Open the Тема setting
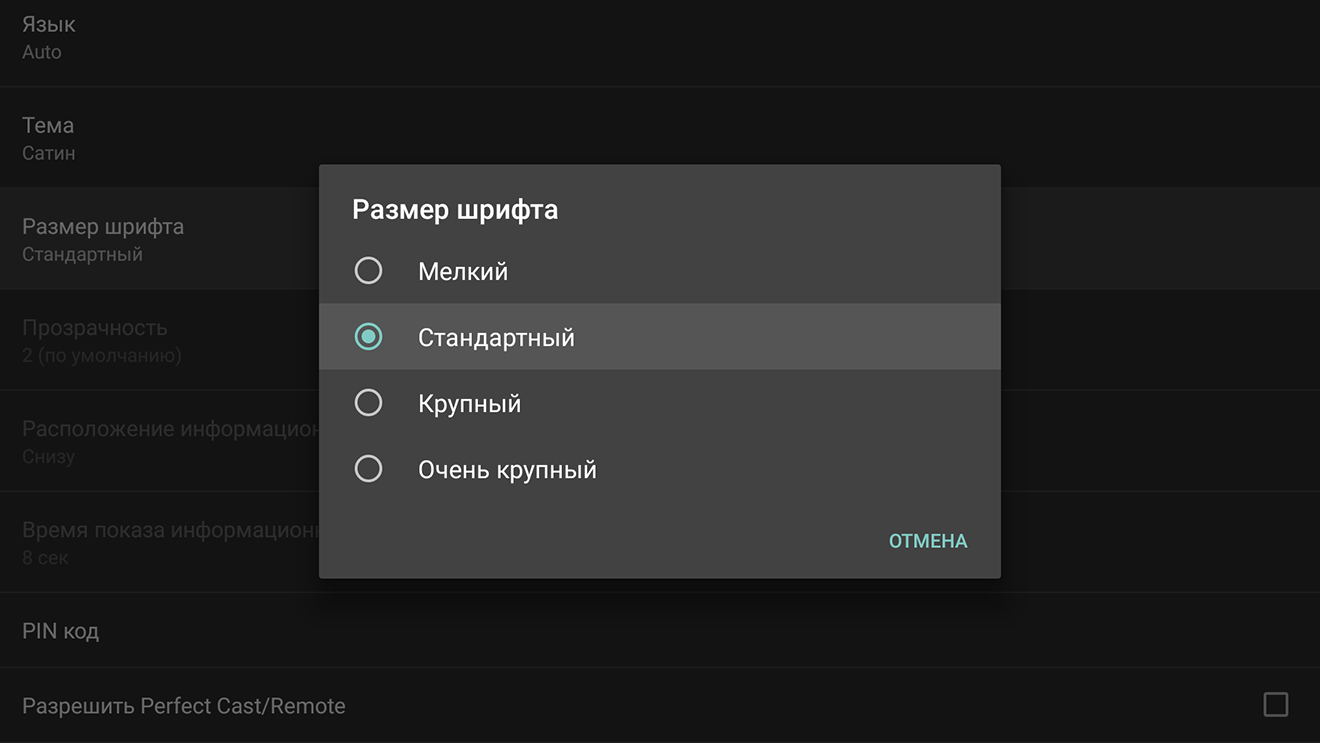Image resolution: width=1320 pixels, height=743 pixels. click(x=660, y=137)
